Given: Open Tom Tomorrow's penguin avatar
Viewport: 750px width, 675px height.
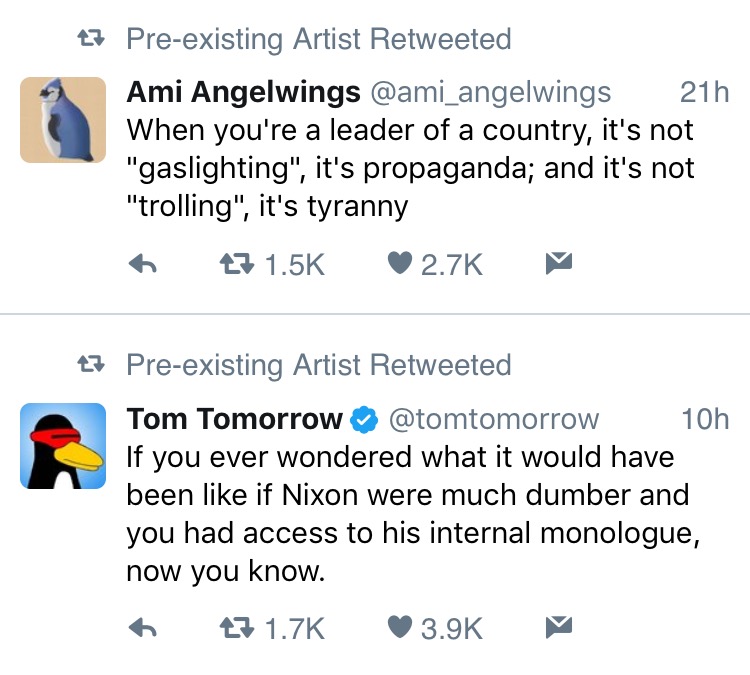Looking at the screenshot, I should [63, 446].
